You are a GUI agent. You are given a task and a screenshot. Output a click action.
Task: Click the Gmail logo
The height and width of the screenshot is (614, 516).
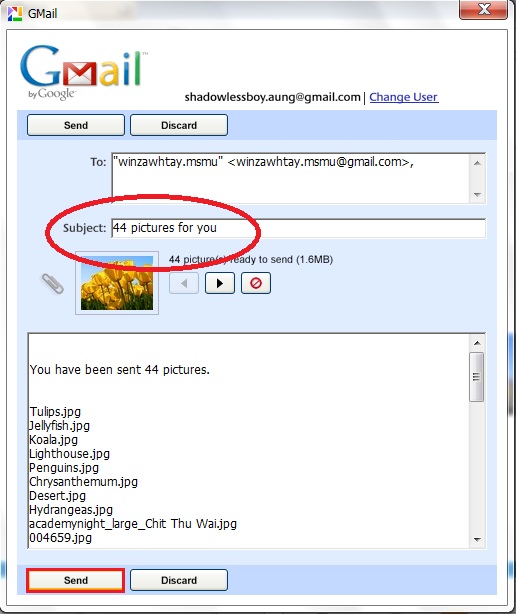(82, 72)
